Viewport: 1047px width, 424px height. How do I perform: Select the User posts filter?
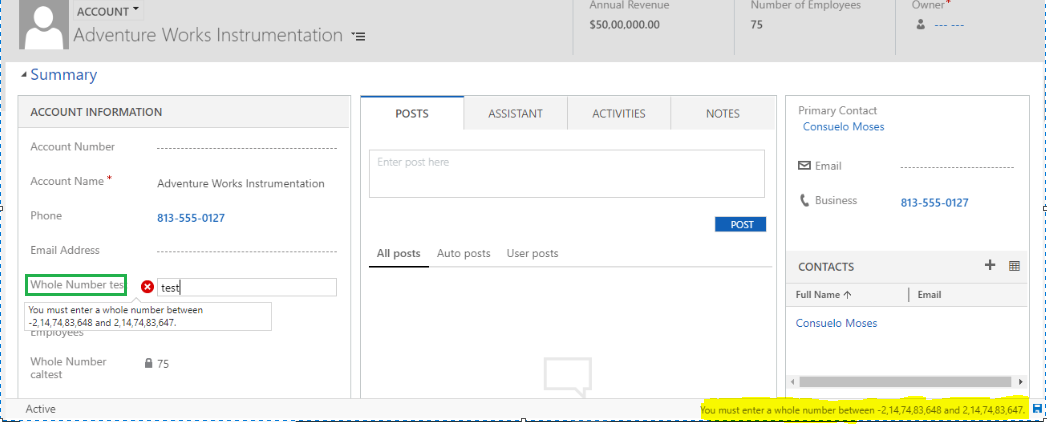point(532,254)
